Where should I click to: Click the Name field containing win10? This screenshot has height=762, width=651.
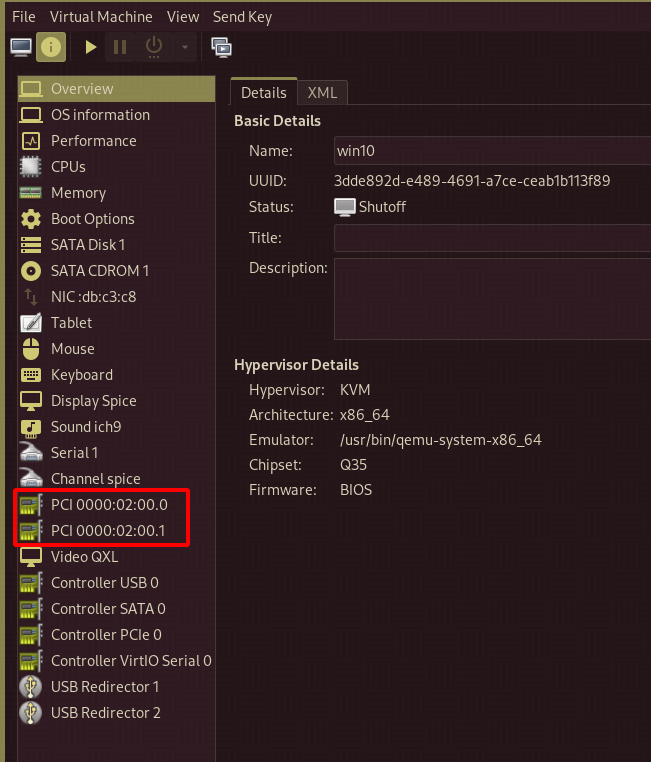tap(492, 151)
